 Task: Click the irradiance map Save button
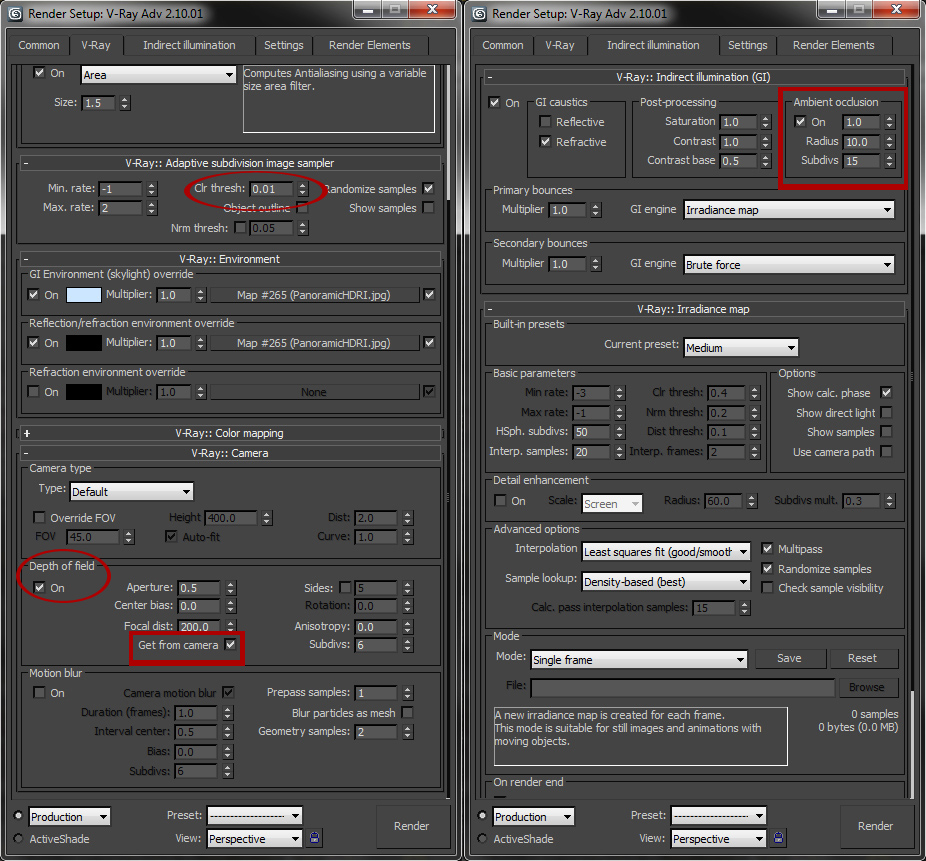click(x=790, y=658)
